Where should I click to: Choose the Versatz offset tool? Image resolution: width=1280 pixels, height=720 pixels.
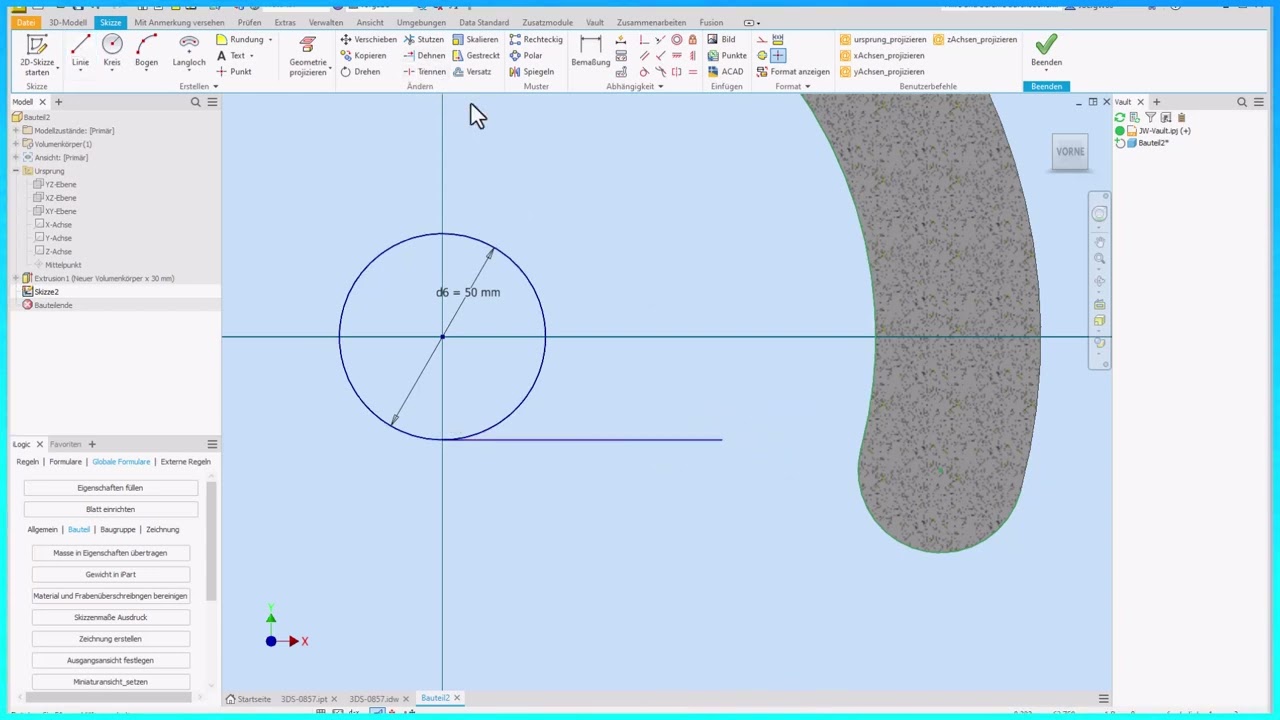[472, 72]
